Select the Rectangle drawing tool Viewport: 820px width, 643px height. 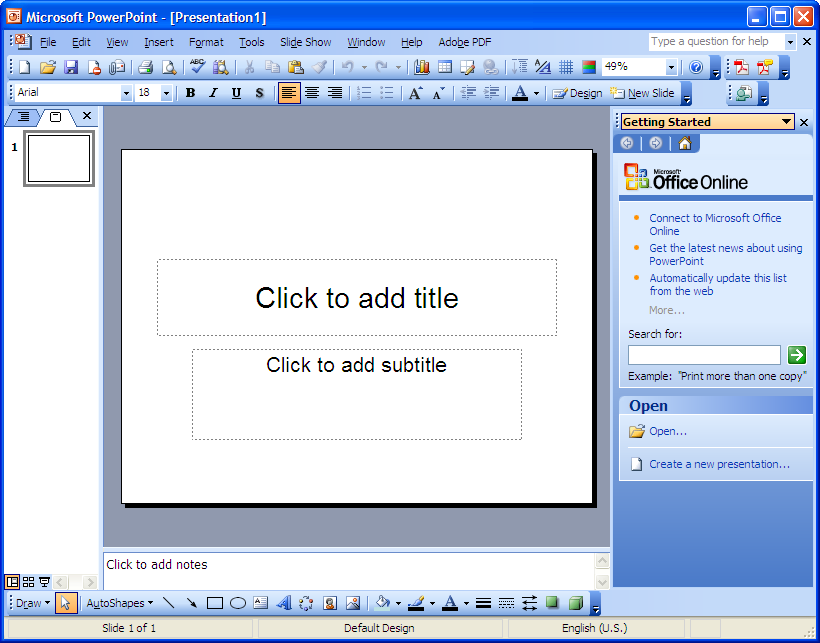tap(214, 603)
